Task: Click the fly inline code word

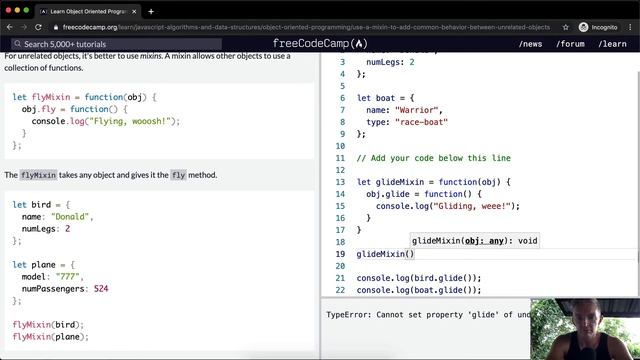Action: click(x=178, y=175)
